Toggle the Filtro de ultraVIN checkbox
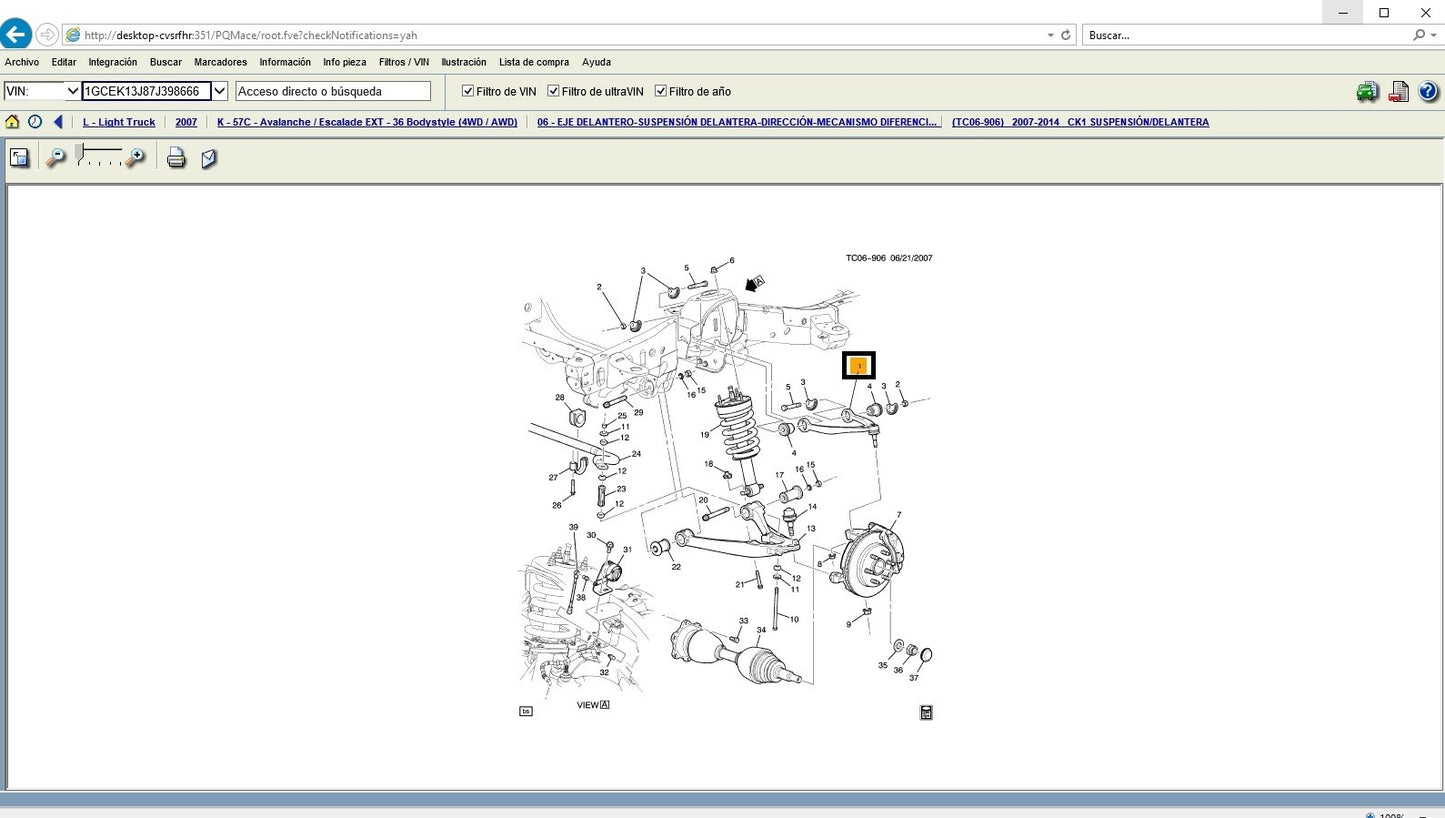 [553, 91]
